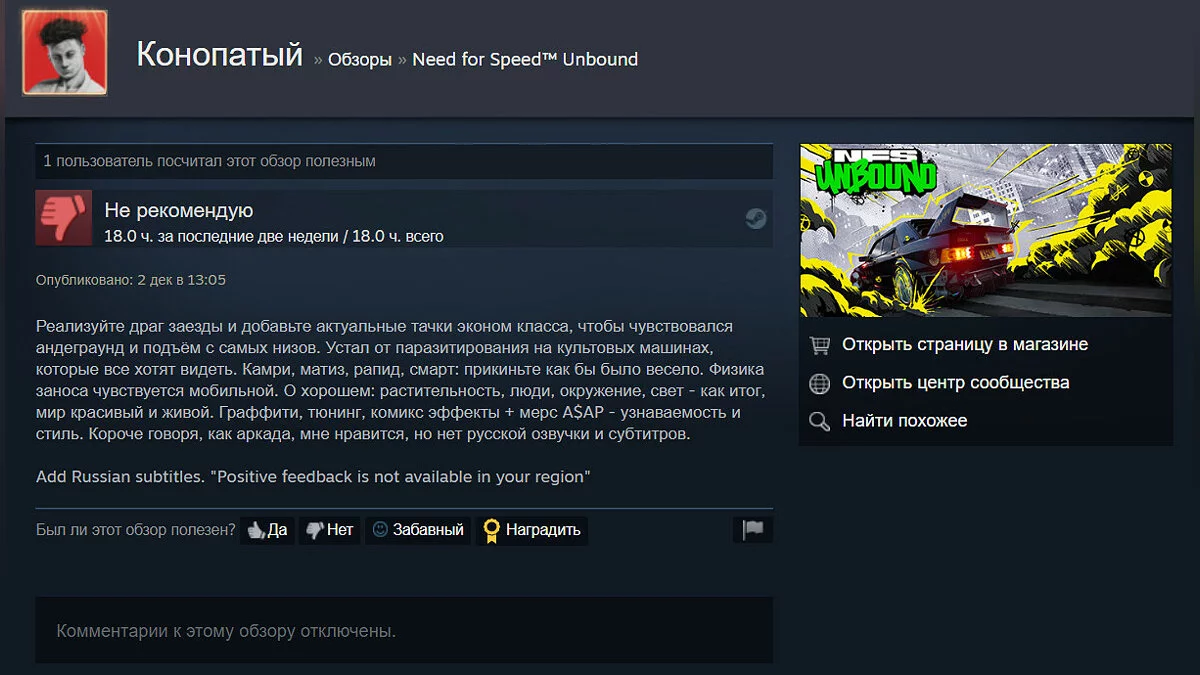This screenshot has height=675, width=1200.
Task: Vote 'Нет' to mark review unhelpful
Action: click(x=329, y=530)
